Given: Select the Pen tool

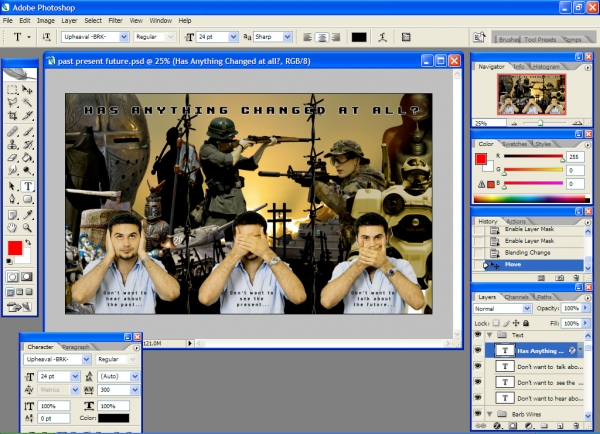Looking at the screenshot, I should click(x=12, y=199).
